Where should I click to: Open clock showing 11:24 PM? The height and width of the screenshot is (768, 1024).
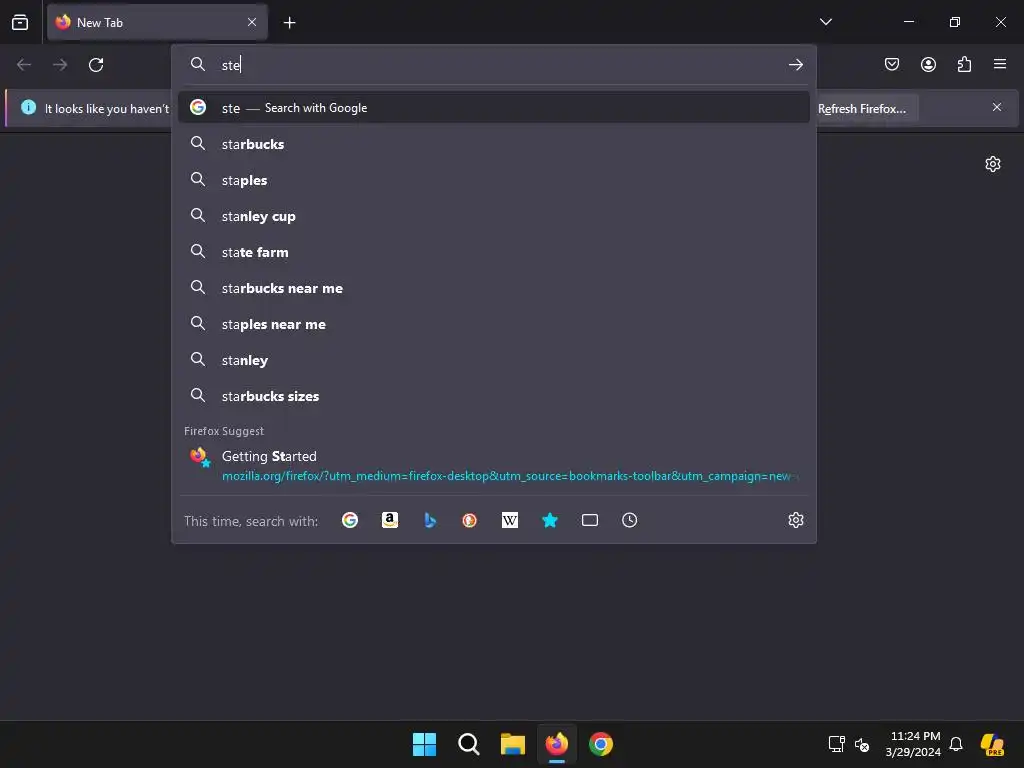(913, 744)
